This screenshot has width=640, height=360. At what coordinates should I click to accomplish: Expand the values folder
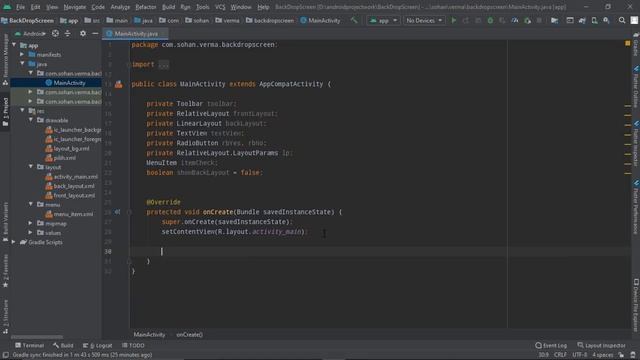[31, 233]
